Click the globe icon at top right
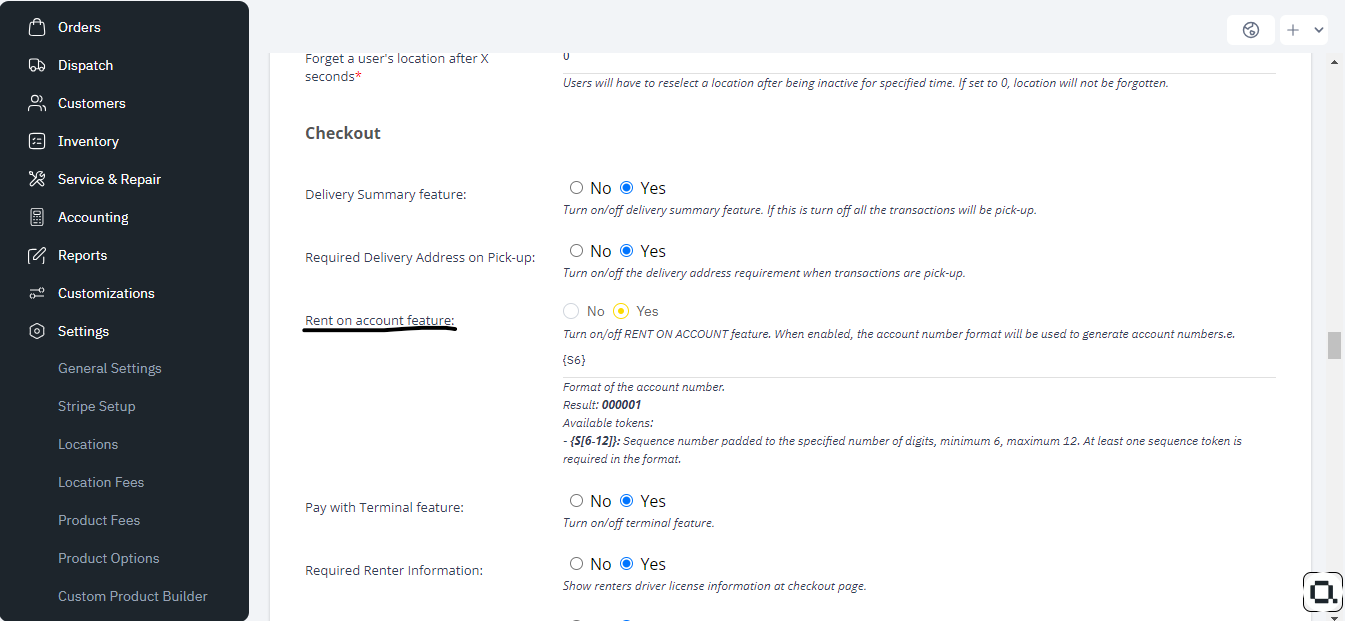This screenshot has width=1345, height=621. tap(1250, 29)
